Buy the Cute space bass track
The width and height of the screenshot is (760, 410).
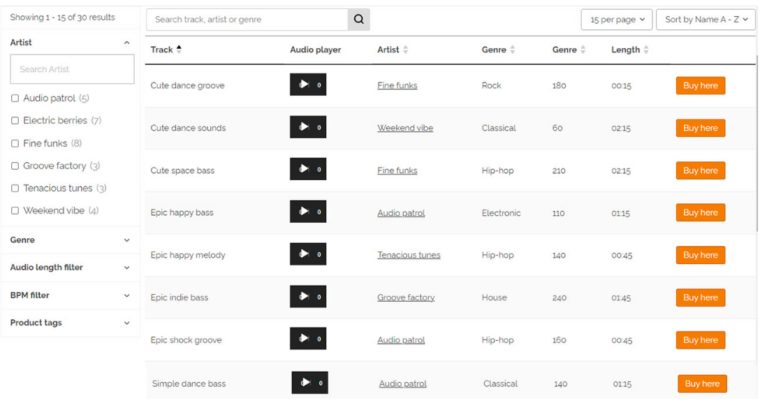tap(700, 171)
